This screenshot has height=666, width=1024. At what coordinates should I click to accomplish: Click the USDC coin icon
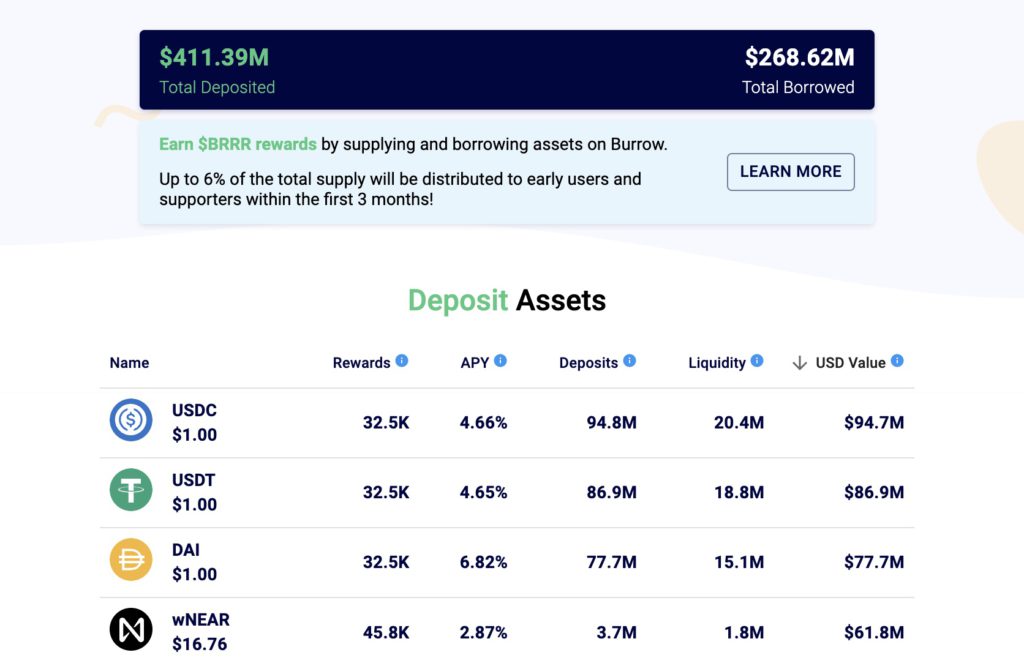pyautogui.click(x=131, y=420)
